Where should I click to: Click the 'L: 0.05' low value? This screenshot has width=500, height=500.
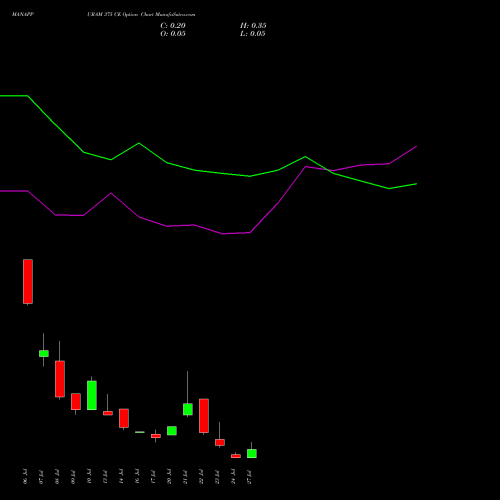253,34
